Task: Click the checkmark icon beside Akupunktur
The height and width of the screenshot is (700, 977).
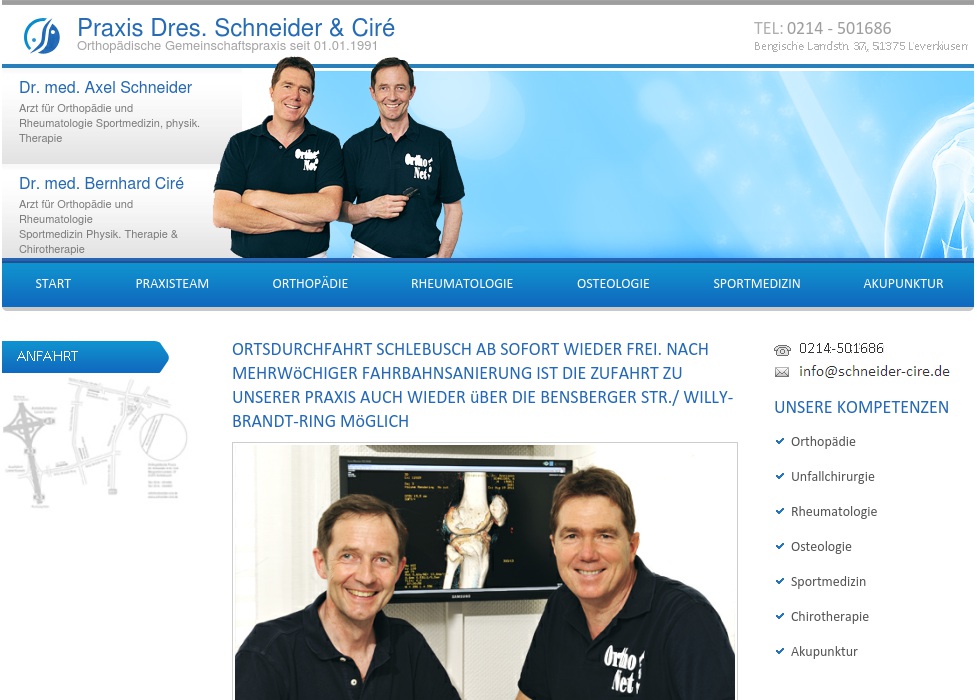Action: 780,651
